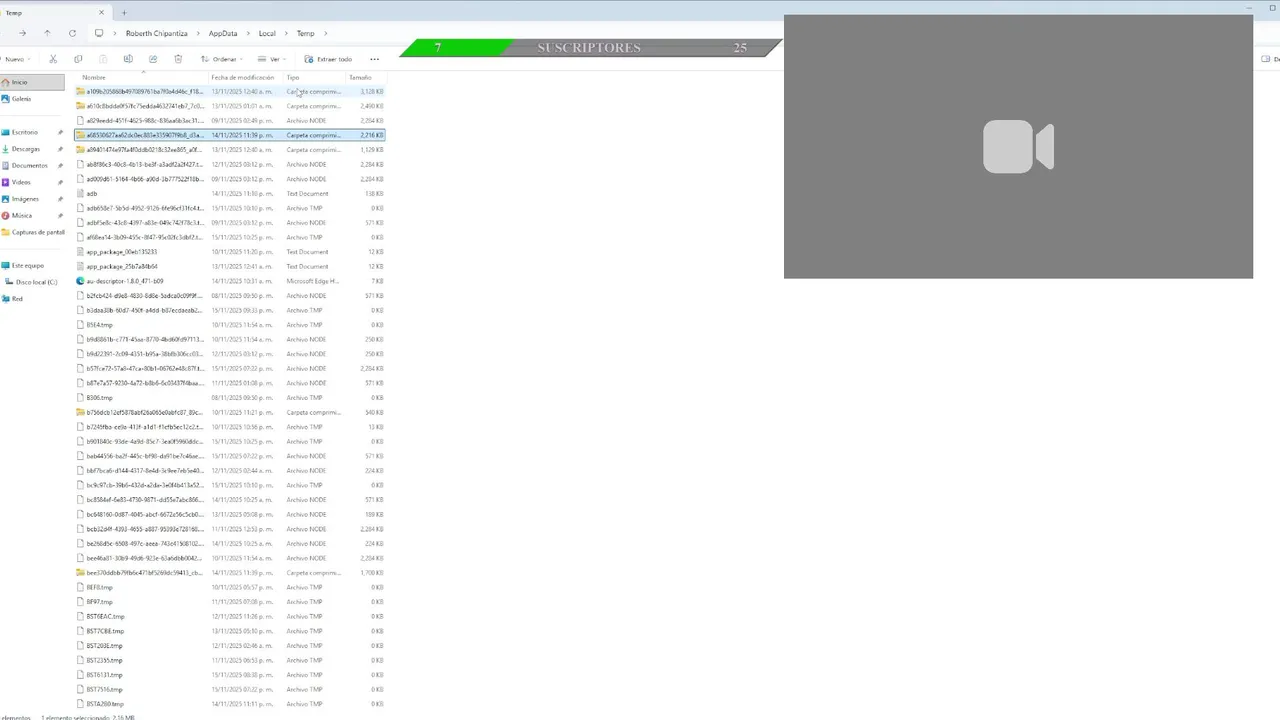Go to AppData in breadcrumb
The width and height of the screenshot is (1280, 720).
(223, 33)
